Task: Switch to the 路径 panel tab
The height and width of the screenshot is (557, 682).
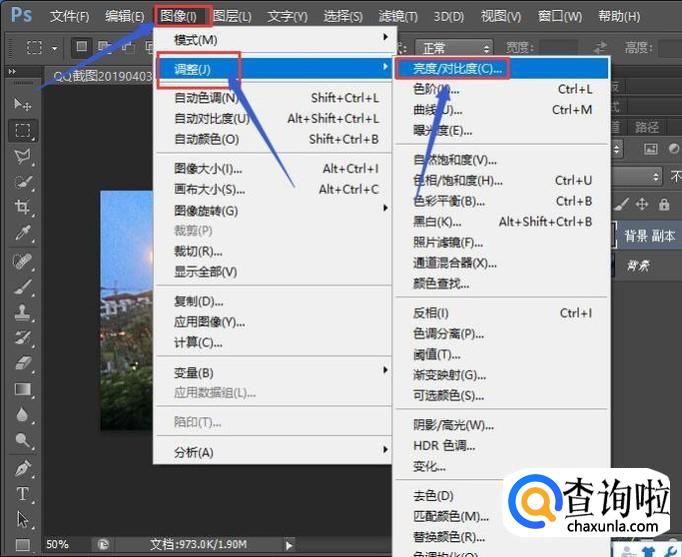Action: coord(647,127)
